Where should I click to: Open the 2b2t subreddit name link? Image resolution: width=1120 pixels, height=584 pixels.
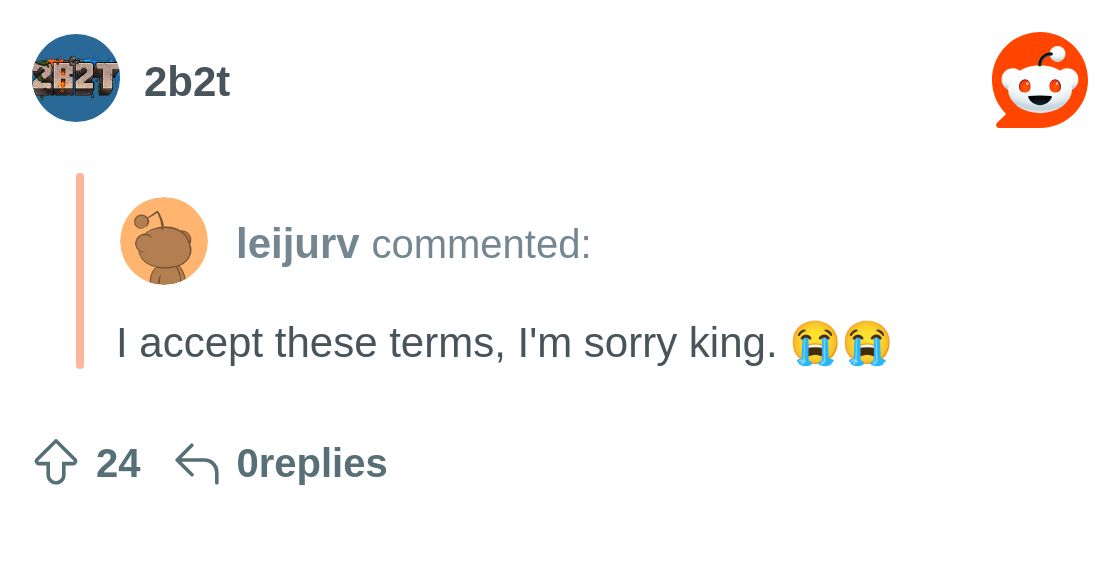click(x=187, y=82)
